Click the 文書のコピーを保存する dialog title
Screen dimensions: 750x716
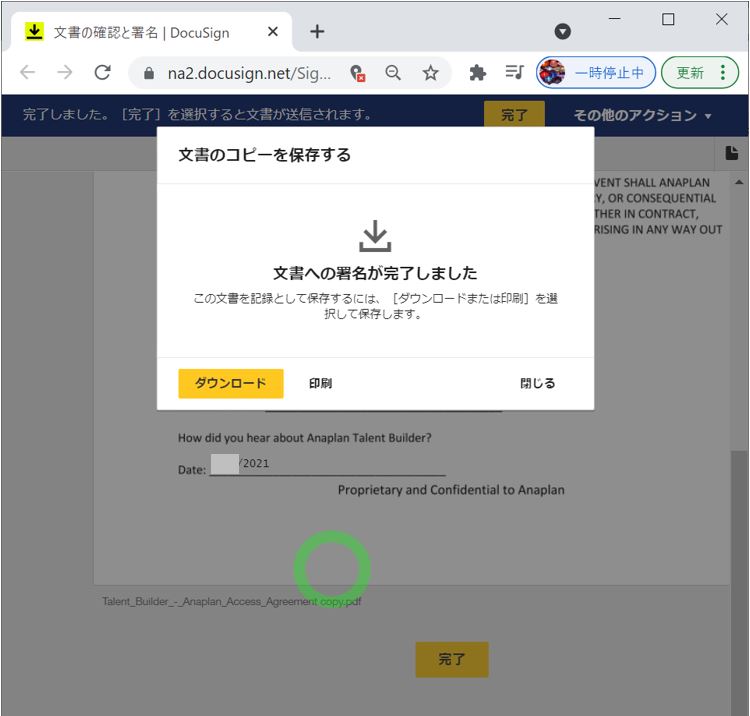pyautogui.click(x=265, y=155)
